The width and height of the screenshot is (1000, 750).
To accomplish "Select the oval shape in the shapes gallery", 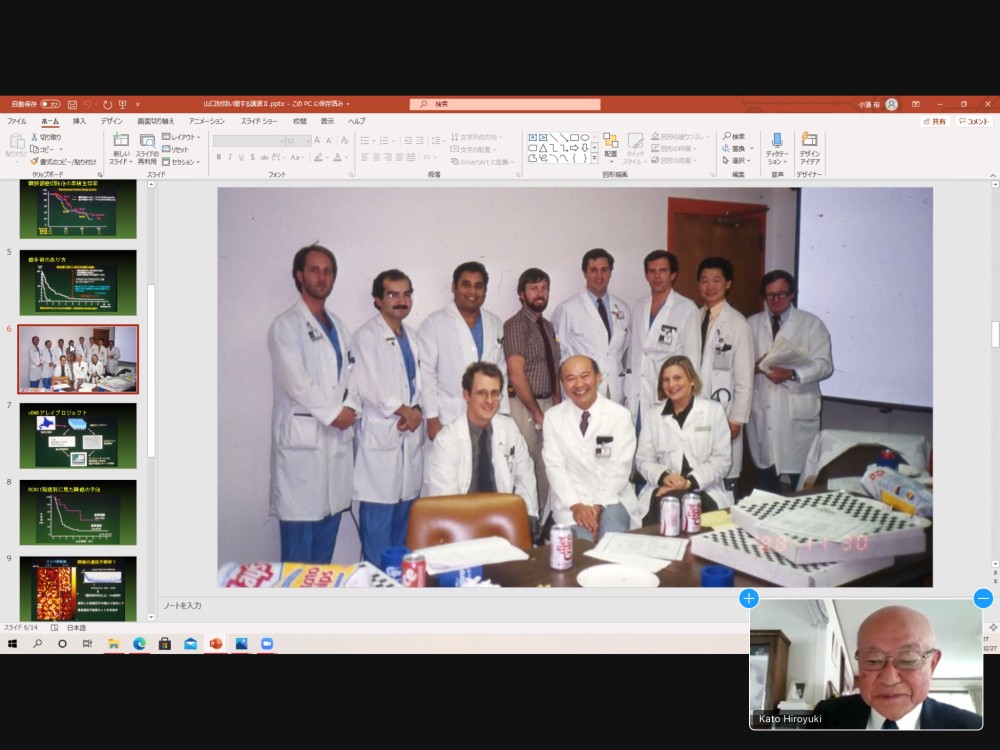I will click(x=585, y=137).
